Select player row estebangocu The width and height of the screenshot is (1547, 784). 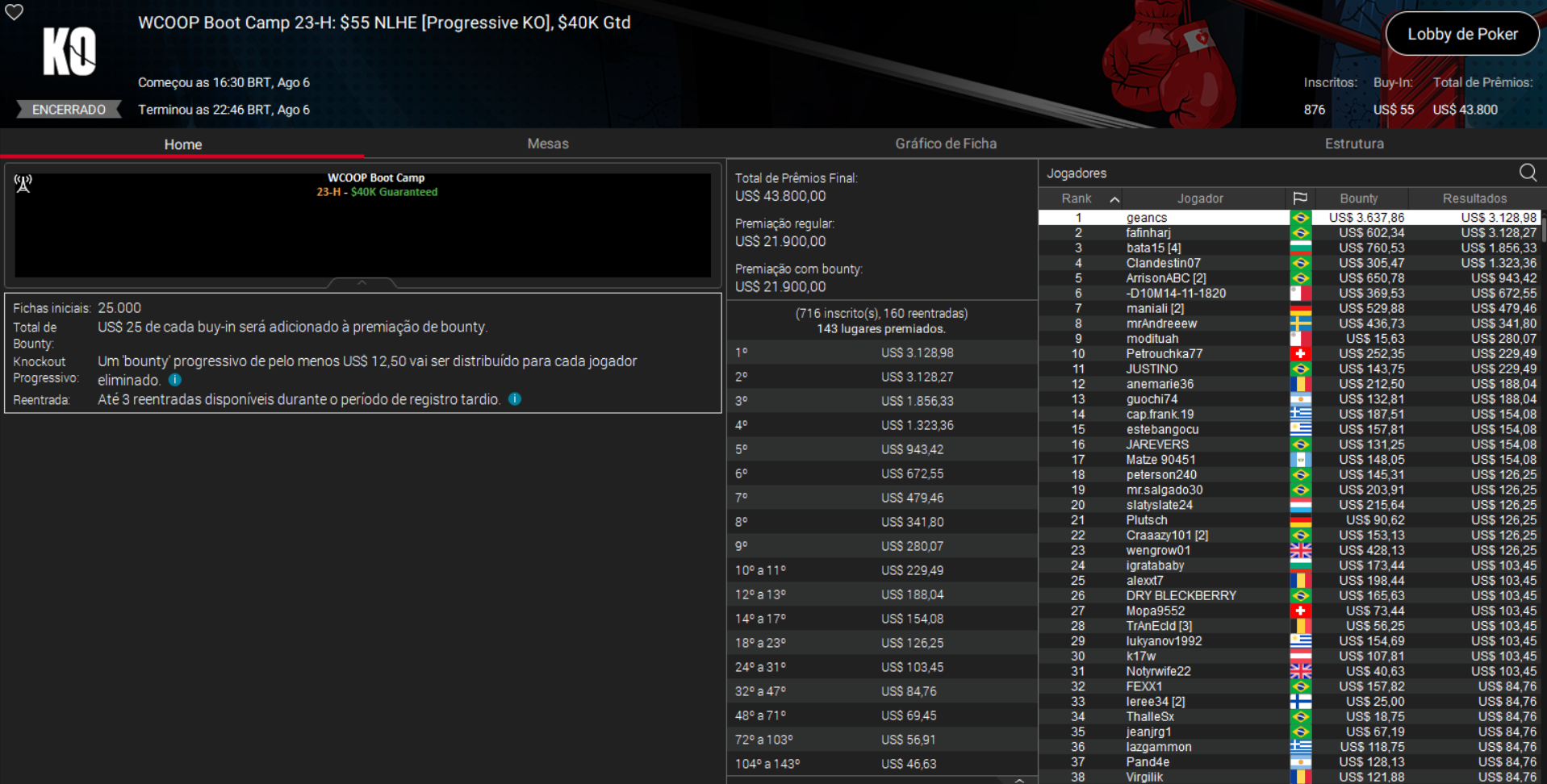1290,430
